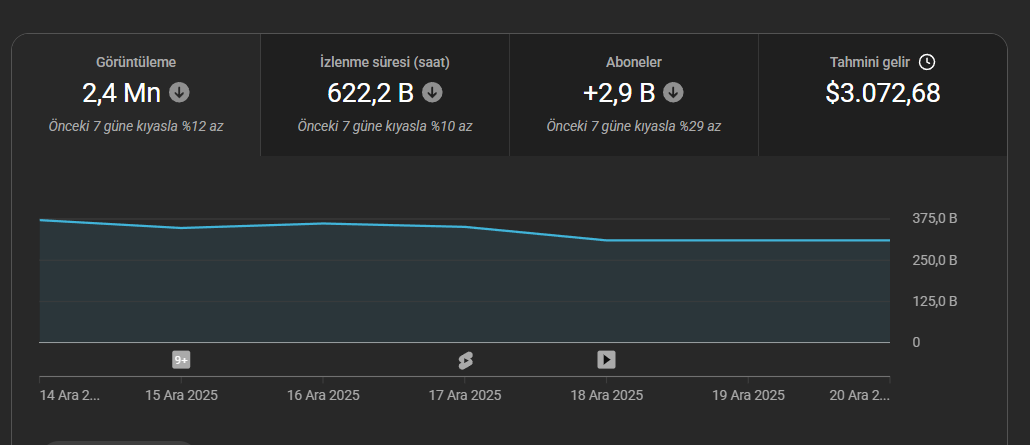Click the 'Önceki 7 güne kıyasla %12 az' text
The width and height of the screenshot is (1030, 445).
click(x=136, y=126)
